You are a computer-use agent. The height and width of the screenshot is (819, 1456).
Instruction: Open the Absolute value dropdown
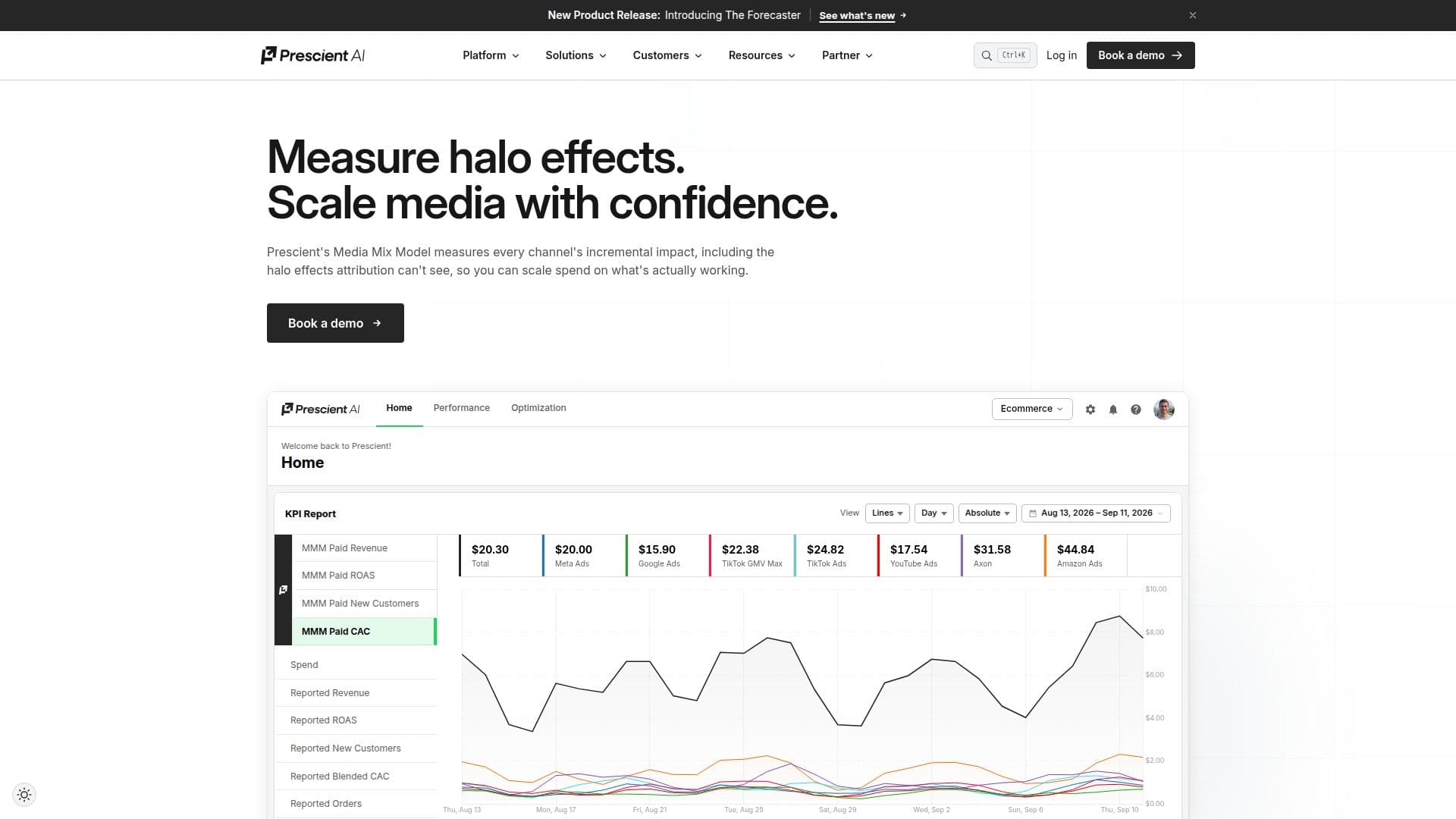[987, 513]
